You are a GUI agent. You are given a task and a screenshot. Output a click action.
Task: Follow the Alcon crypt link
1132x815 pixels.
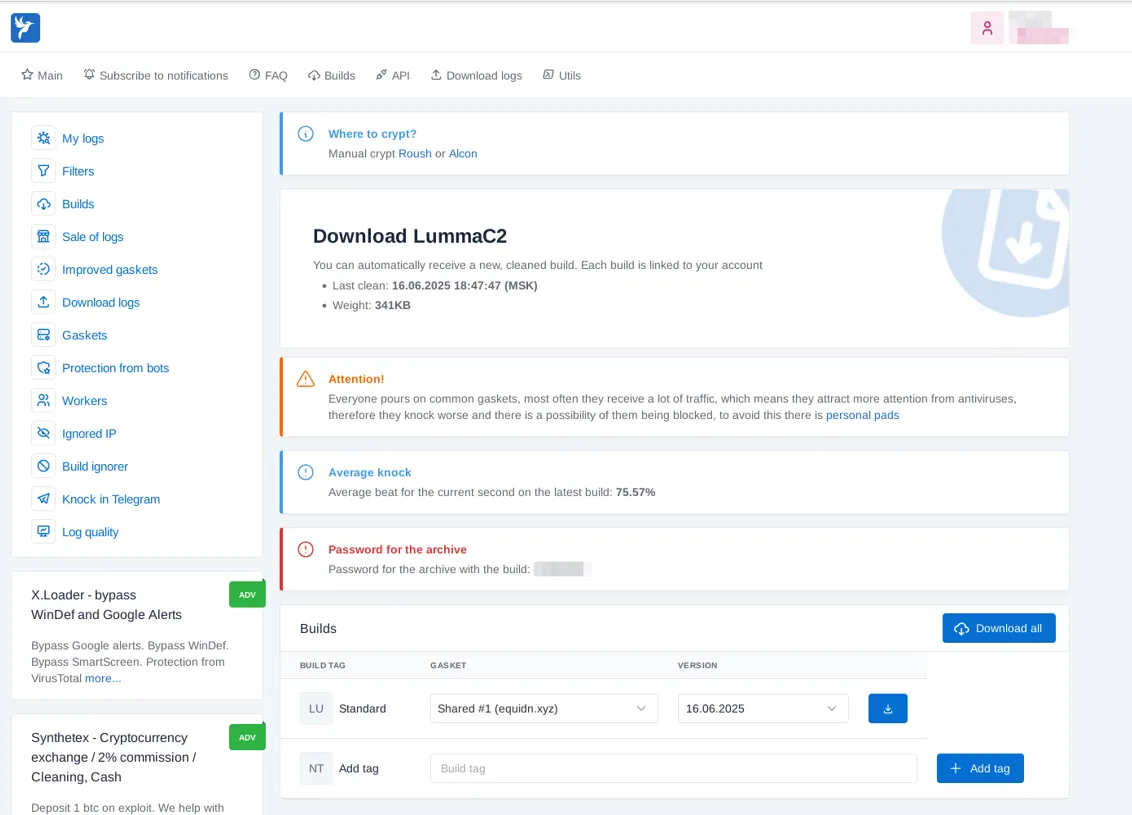pos(463,154)
